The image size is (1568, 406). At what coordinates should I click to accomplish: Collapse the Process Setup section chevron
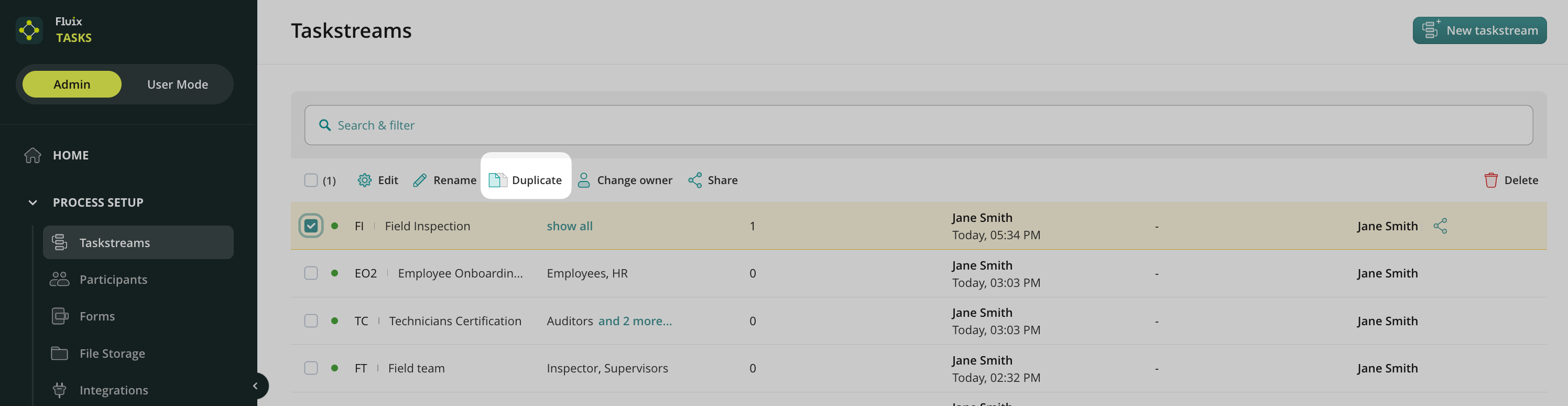click(33, 202)
